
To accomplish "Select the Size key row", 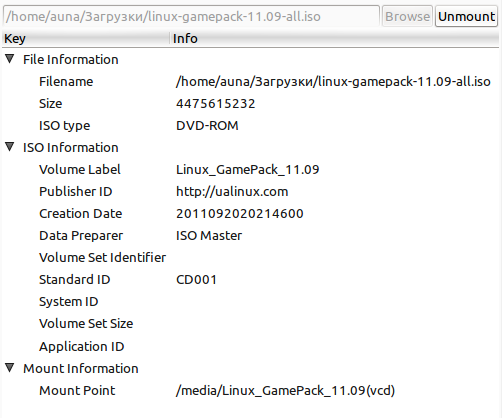I will point(51,104).
